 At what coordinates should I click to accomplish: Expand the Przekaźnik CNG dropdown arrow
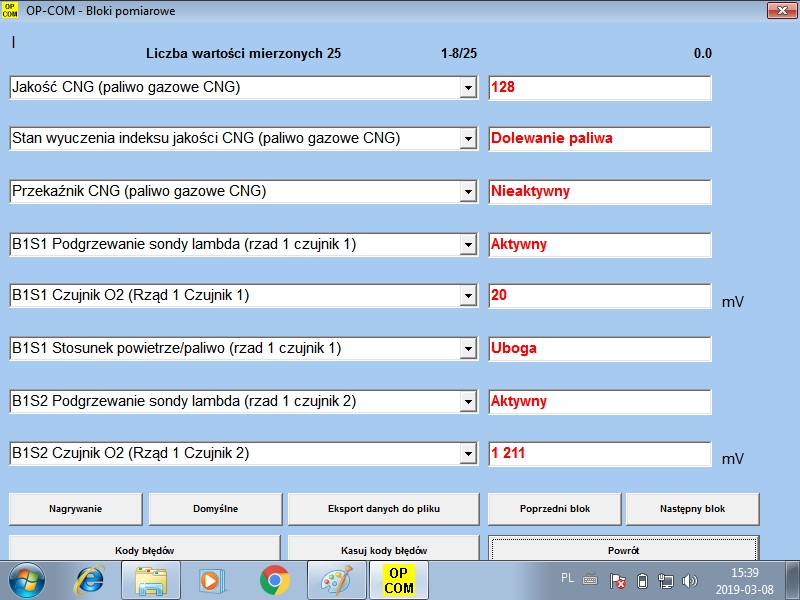point(467,192)
